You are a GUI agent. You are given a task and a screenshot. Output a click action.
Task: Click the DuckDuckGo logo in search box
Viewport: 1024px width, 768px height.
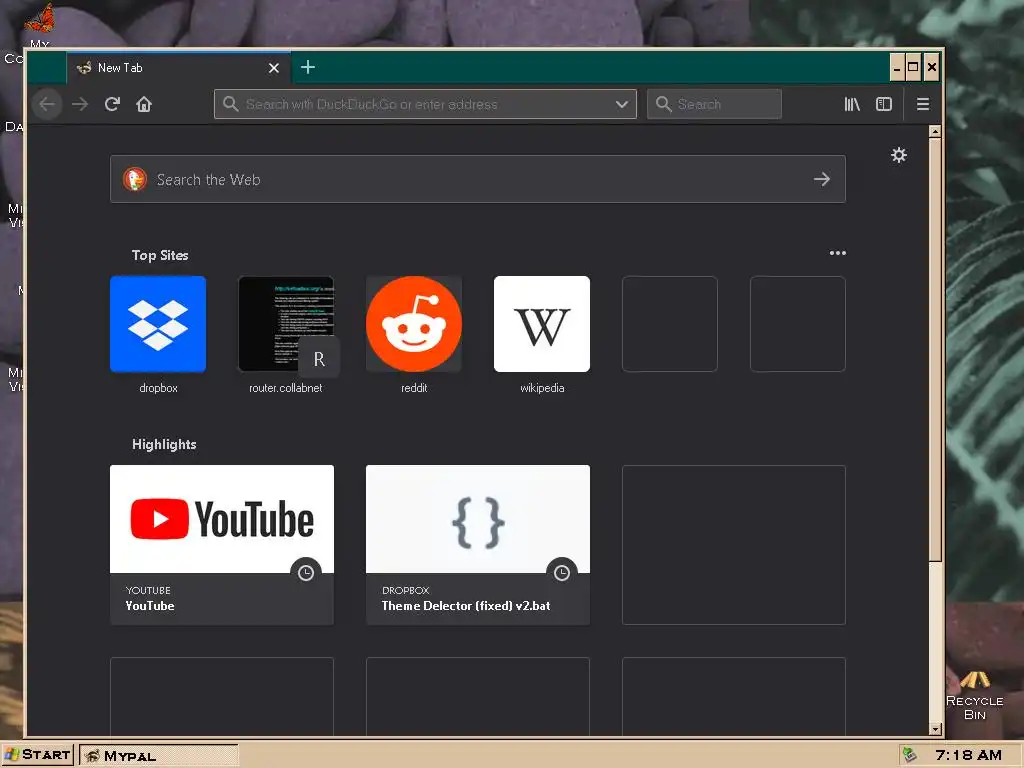tap(135, 179)
